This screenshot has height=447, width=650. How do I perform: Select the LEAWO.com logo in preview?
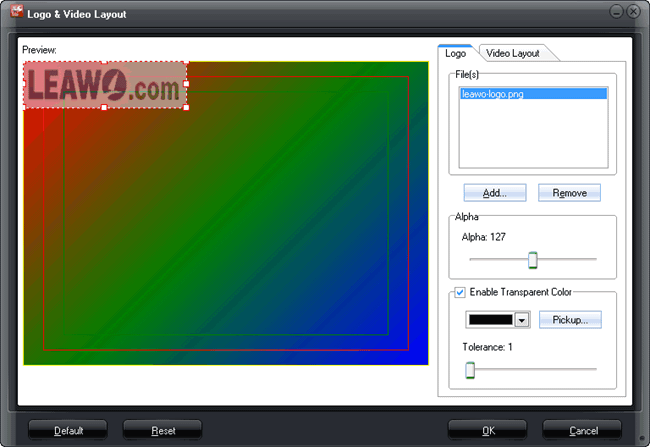105,85
